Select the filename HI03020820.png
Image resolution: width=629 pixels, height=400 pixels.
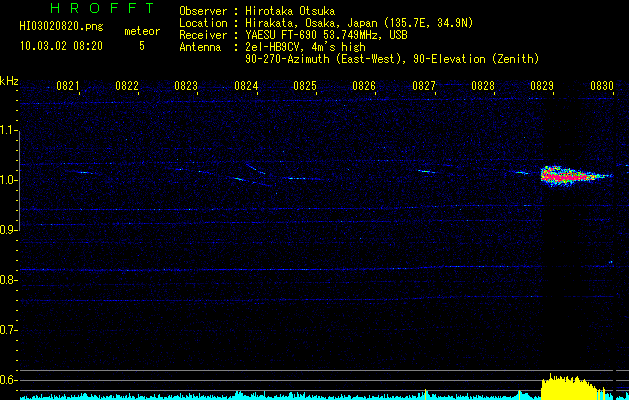pyautogui.click(x=61, y=27)
